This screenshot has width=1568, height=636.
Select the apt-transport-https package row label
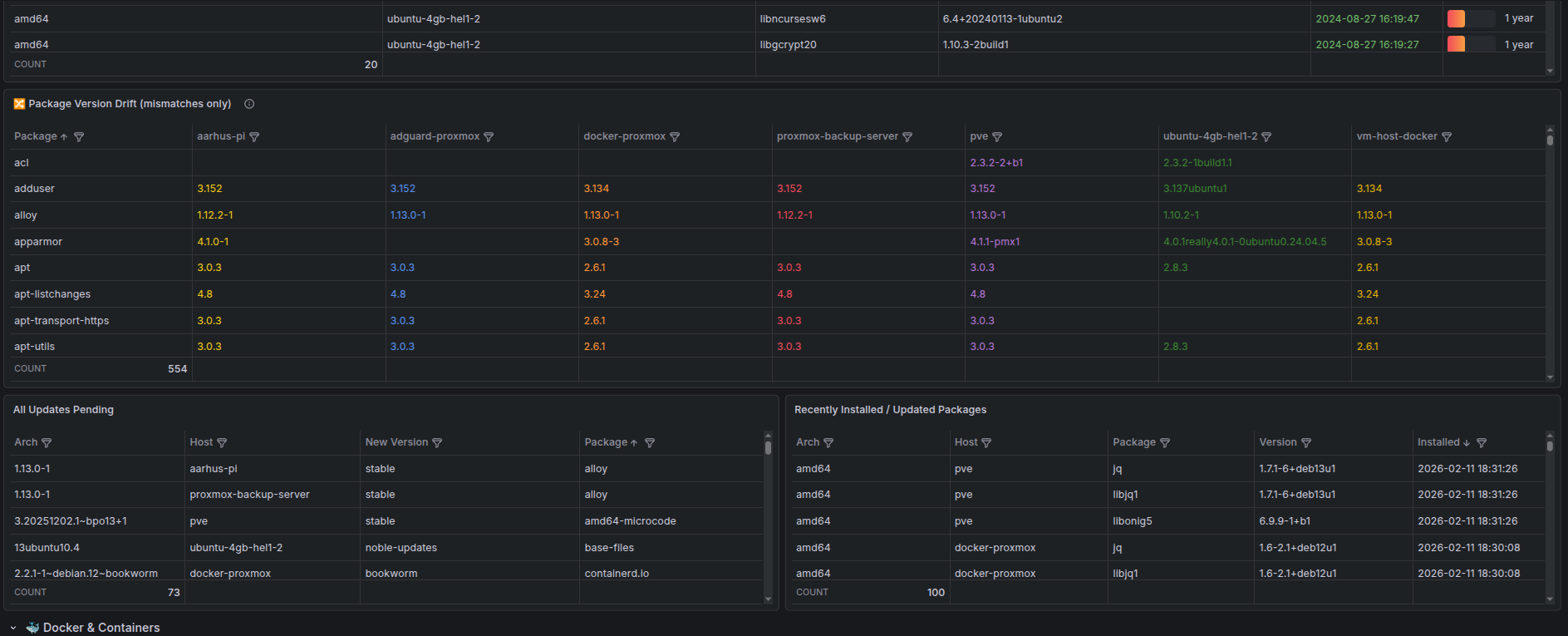point(61,321)
